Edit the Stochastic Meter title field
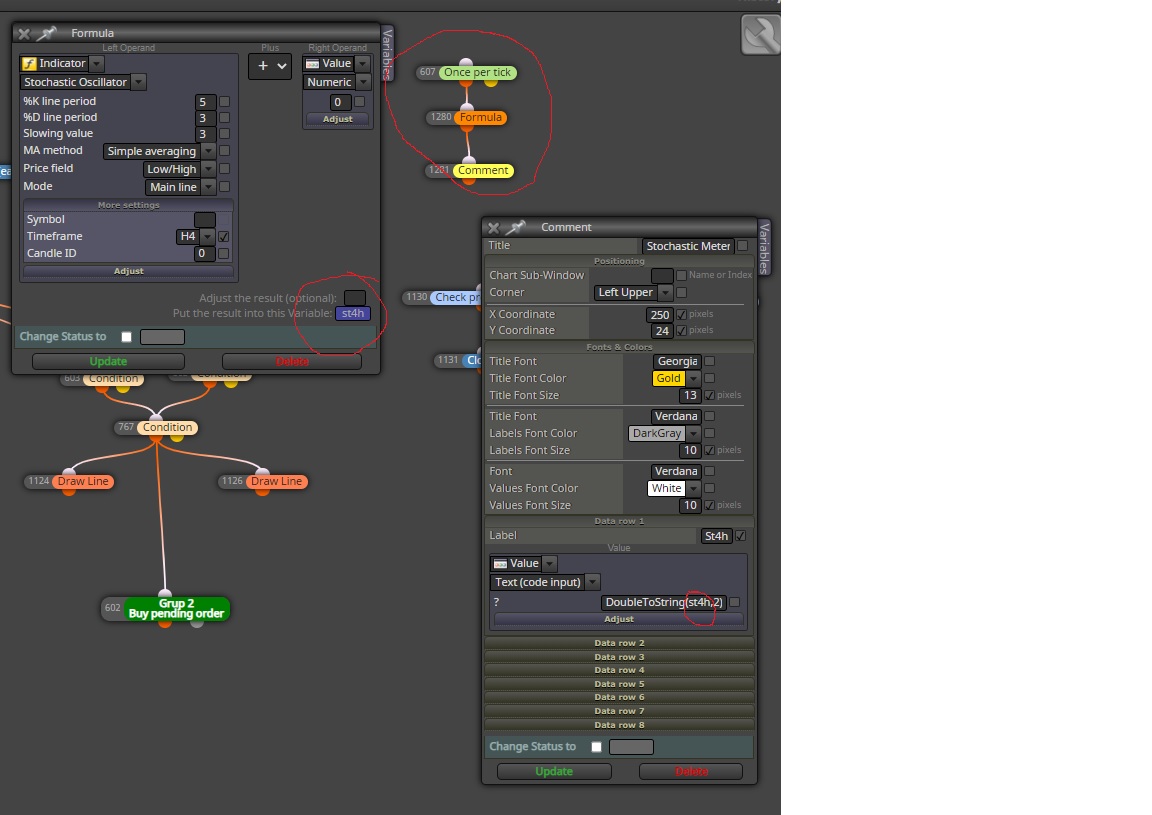Viewport: 1152px width, 815px height. click(688, 246)
